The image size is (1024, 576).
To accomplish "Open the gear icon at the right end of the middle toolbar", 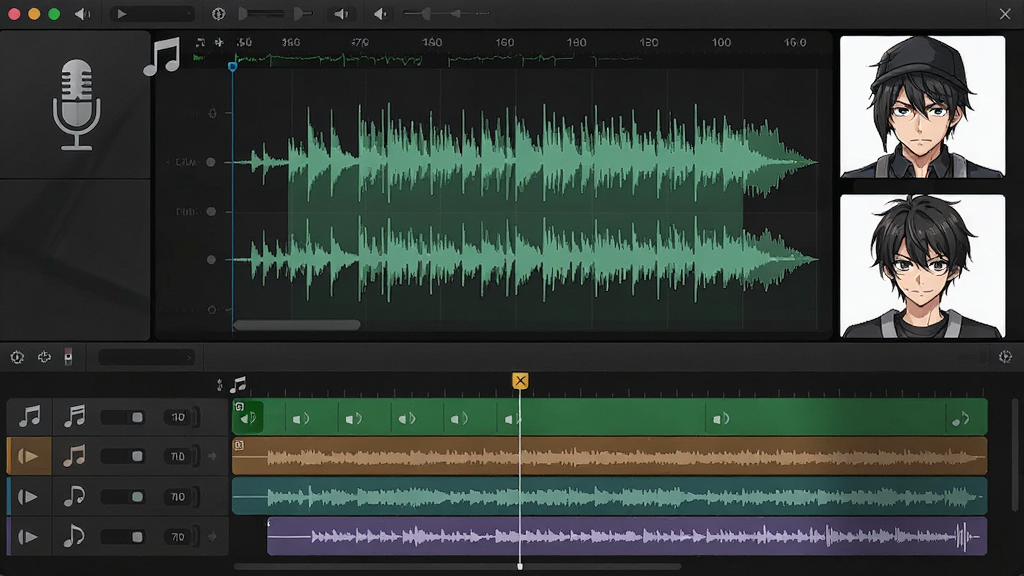I will pos(1005,357).
